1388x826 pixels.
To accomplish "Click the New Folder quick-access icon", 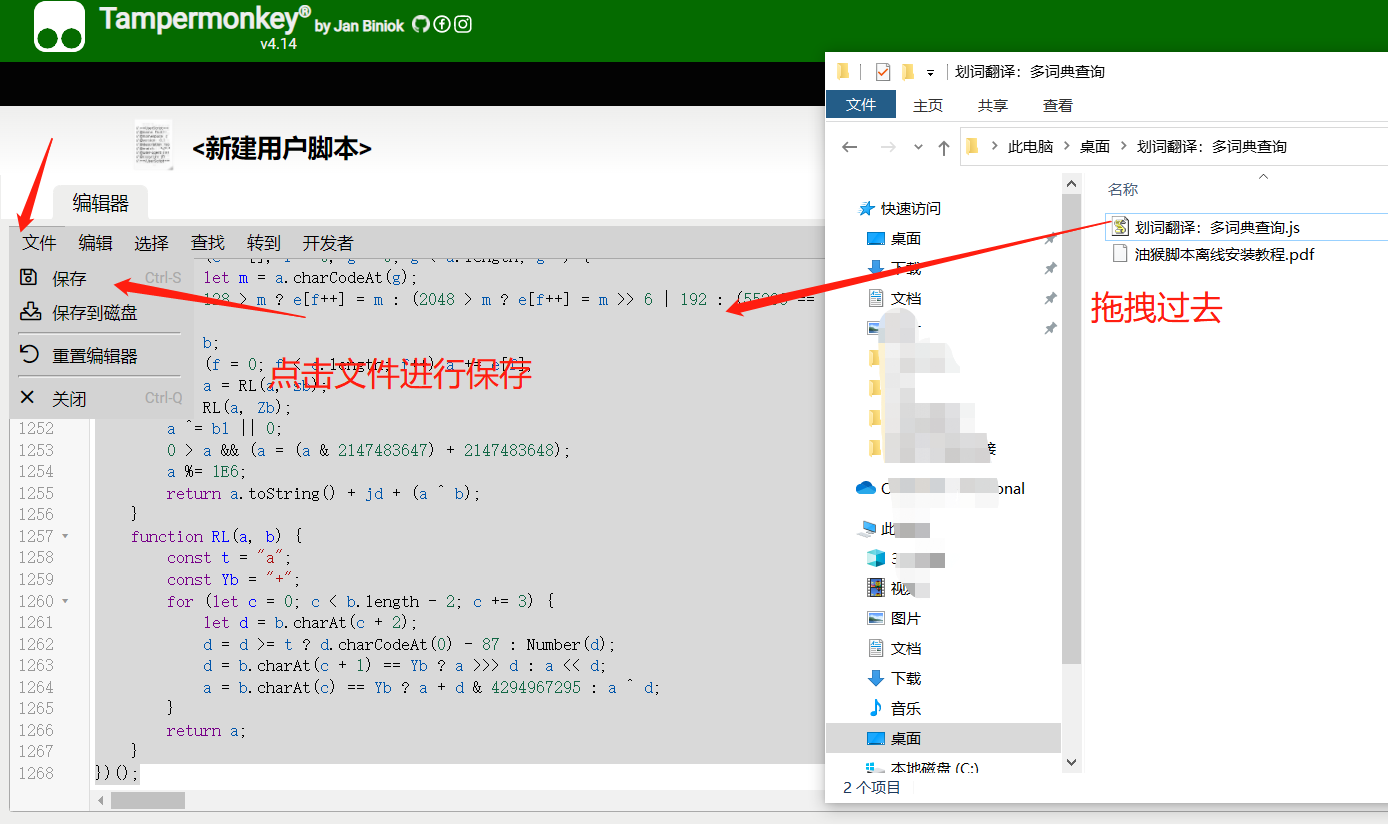I will tap(908, 71).
